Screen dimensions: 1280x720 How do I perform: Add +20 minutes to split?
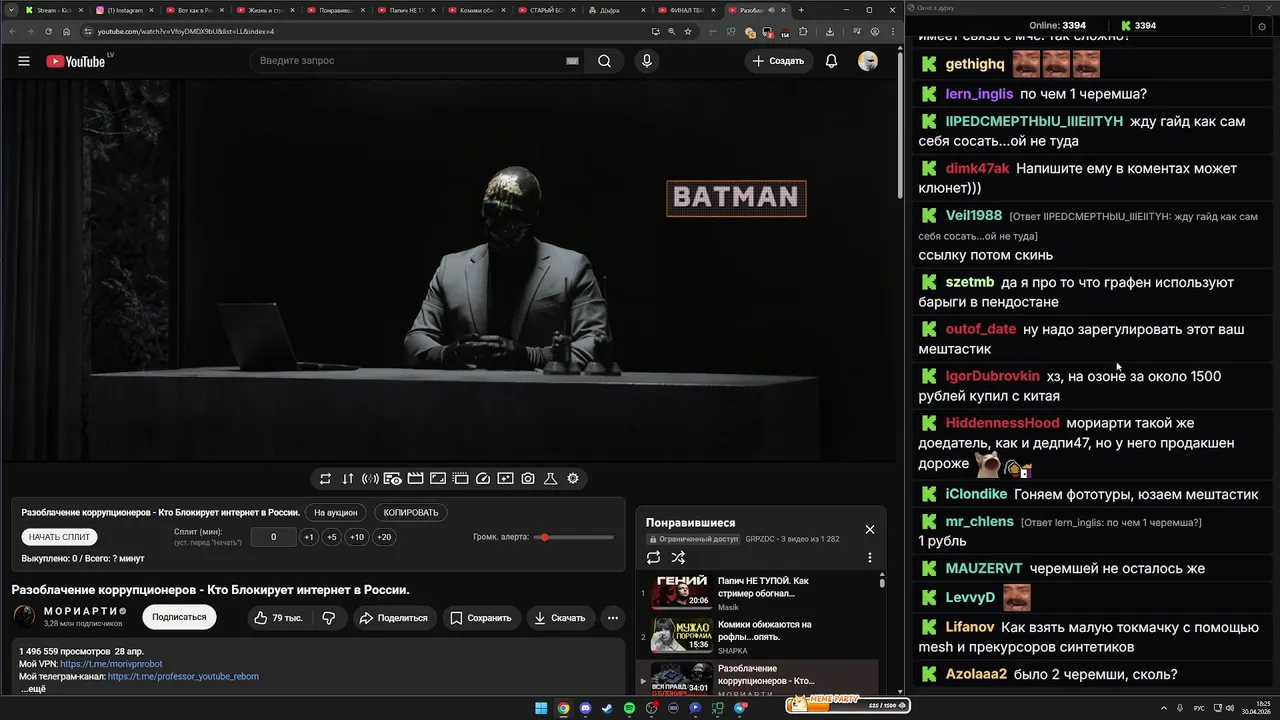384,537
